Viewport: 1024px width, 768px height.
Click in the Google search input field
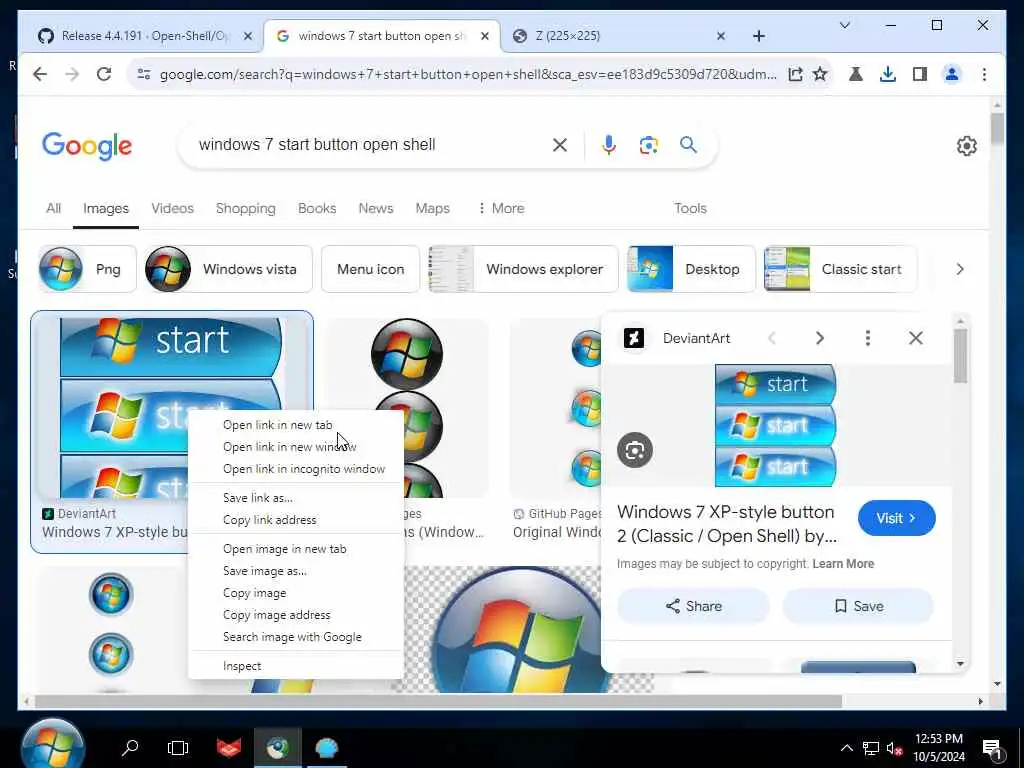[372, 145]
